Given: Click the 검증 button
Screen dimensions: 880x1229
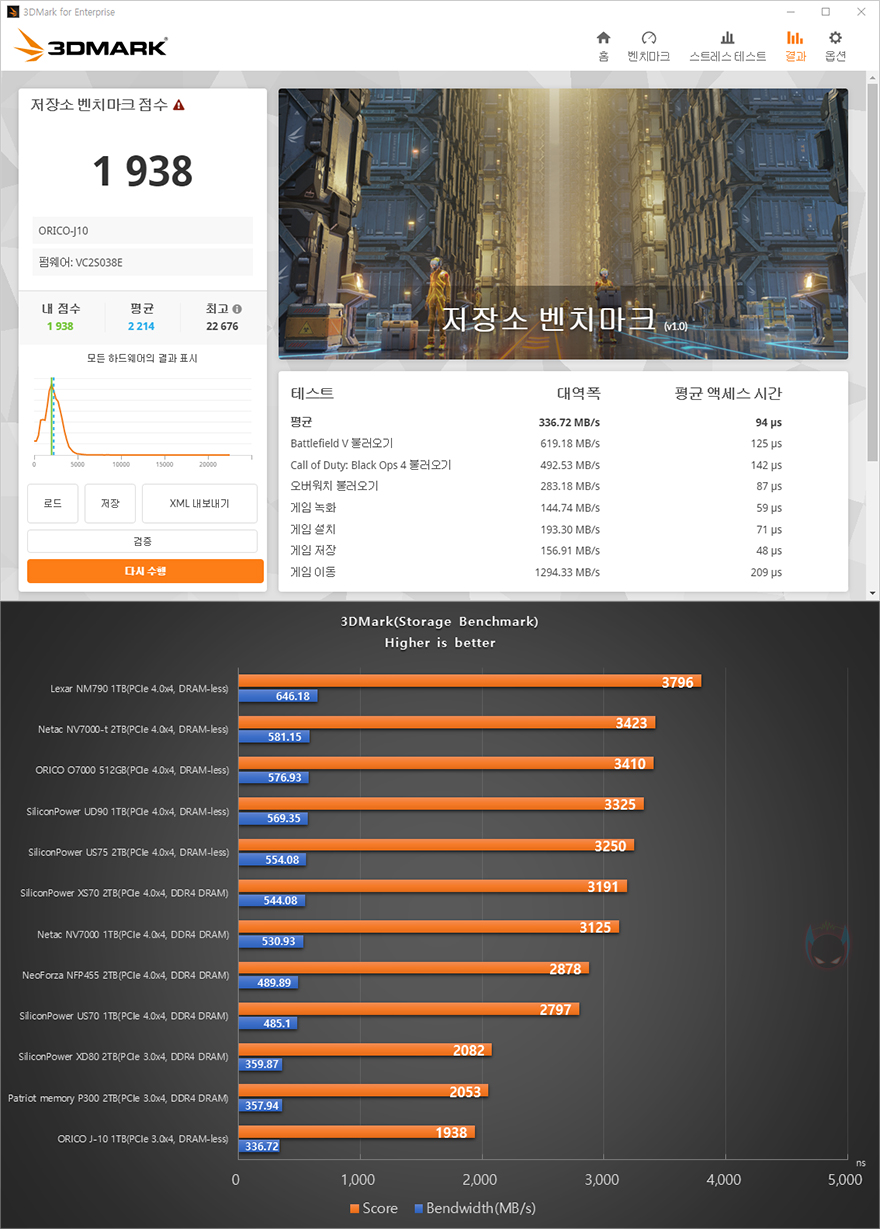Looking at the screenshot, I should (142, 541).
